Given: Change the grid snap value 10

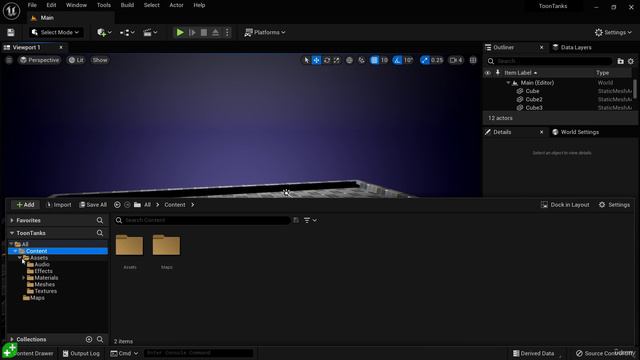Looking at the screenshot, I should (384, 60).
